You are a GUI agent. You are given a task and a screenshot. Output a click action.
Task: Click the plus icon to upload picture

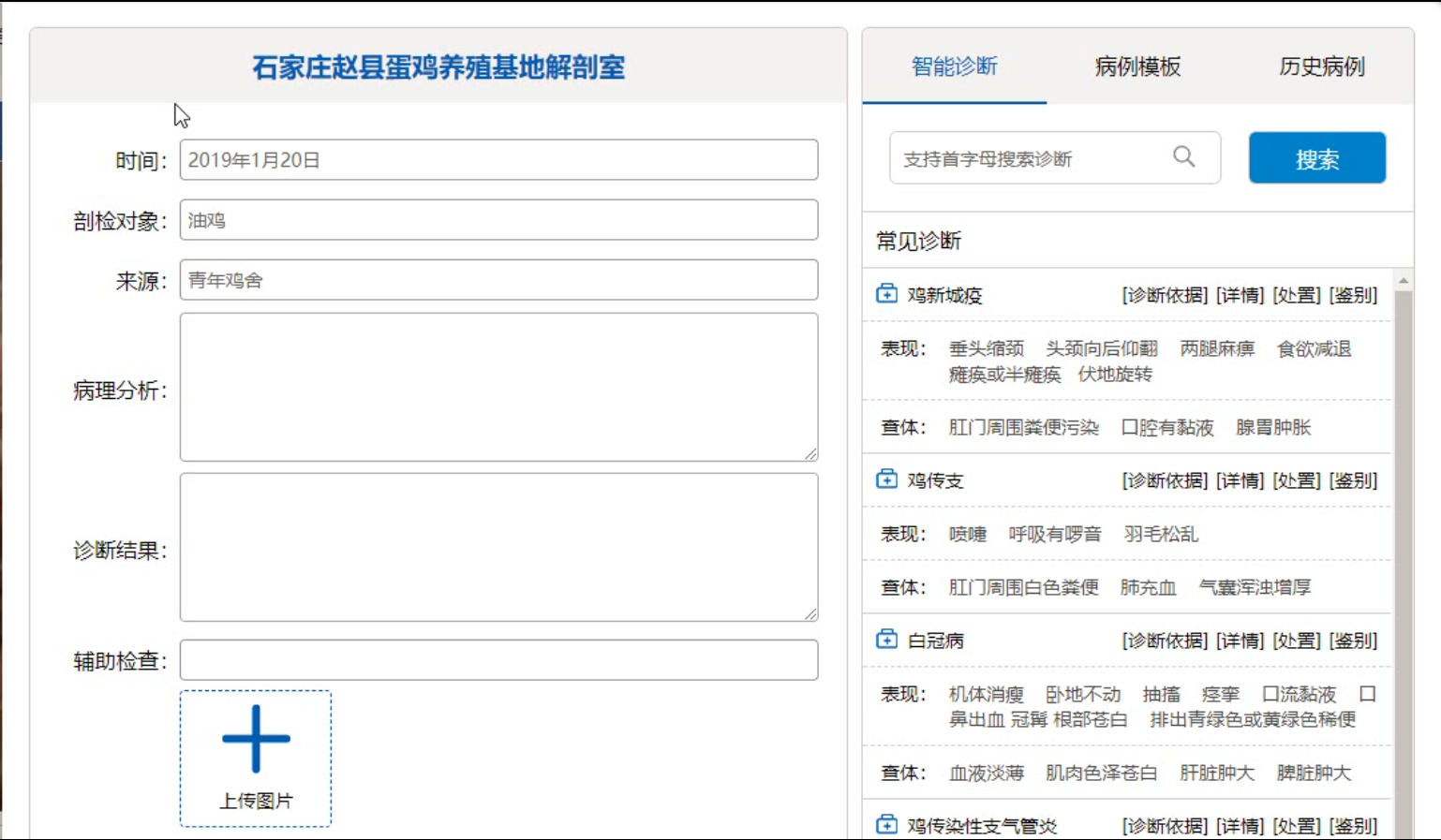256,739
